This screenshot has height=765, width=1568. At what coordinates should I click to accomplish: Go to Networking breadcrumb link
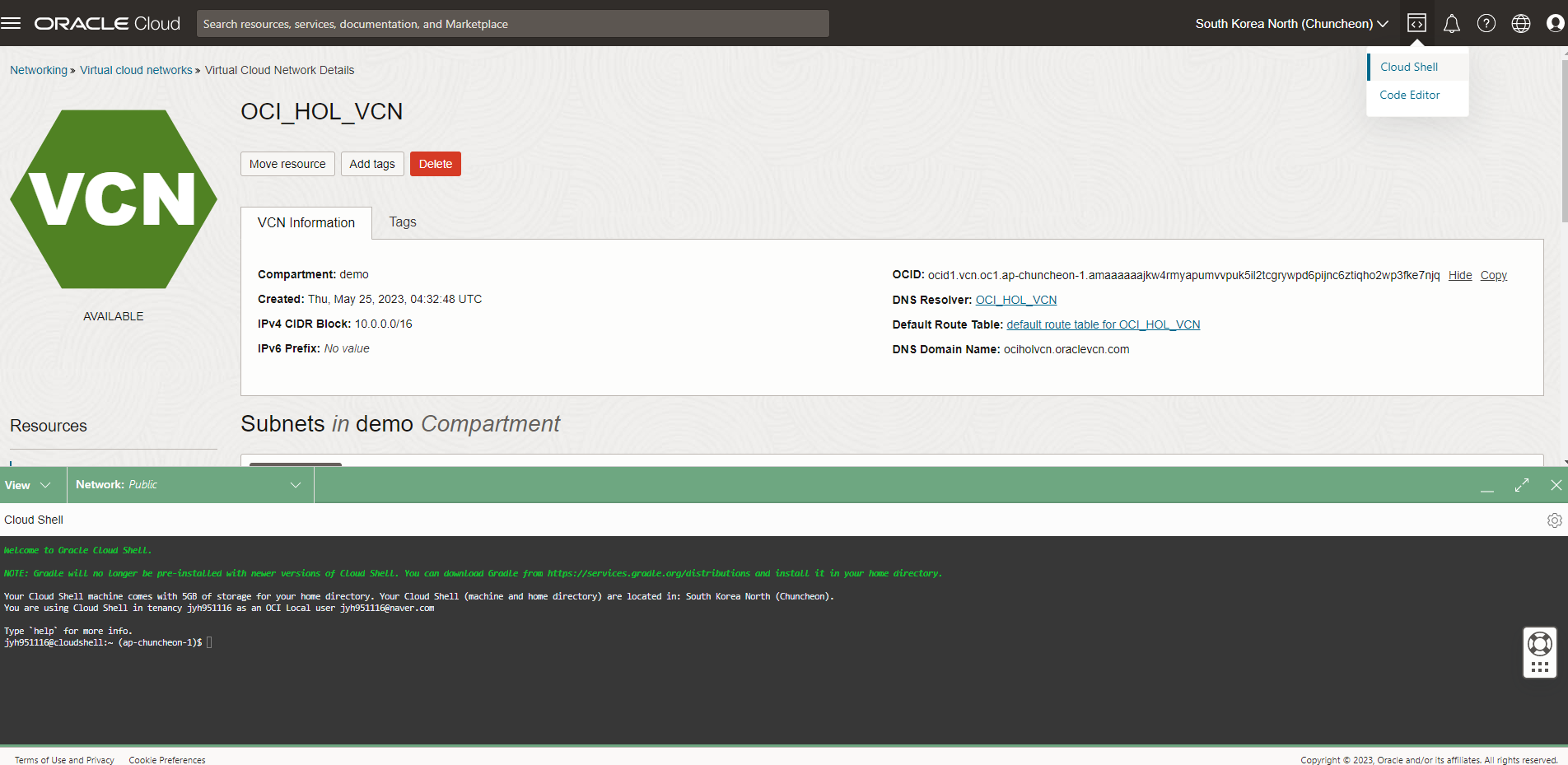click(39, 70)
